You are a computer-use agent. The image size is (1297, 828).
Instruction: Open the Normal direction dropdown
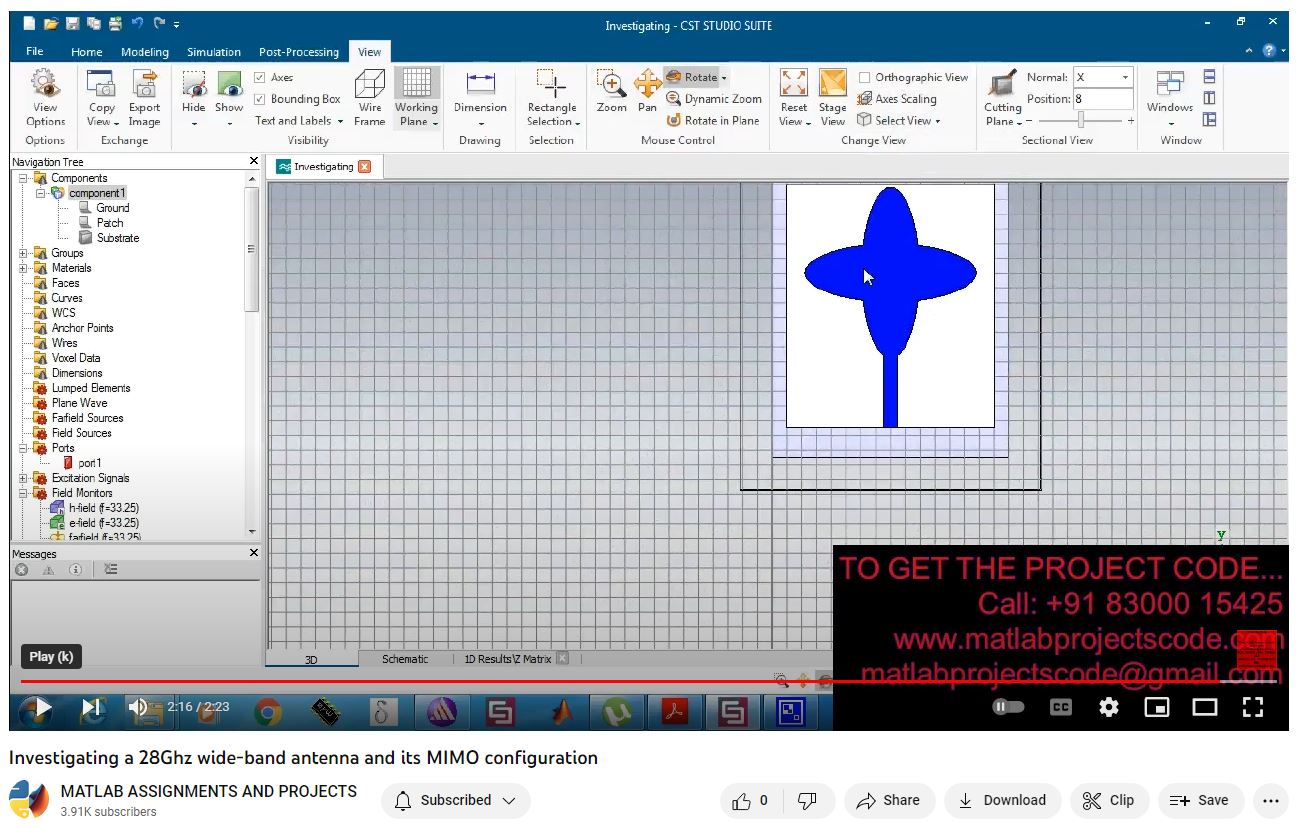click(1124, 77)
